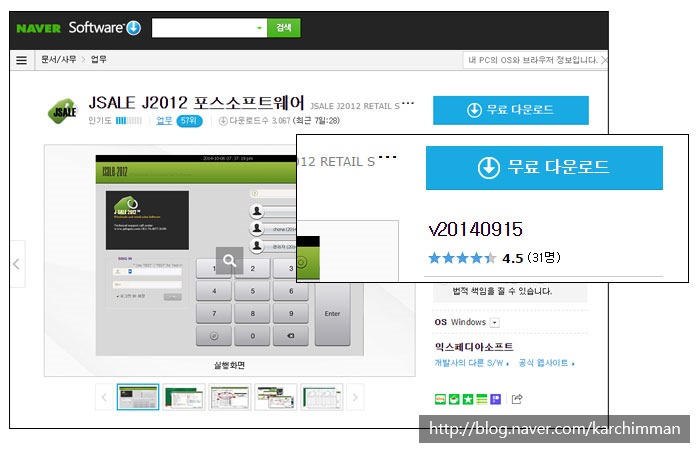The height and width of the screenshot is (453, 700).
Task: Click the green 검색 search button
Action: [283, 28]
